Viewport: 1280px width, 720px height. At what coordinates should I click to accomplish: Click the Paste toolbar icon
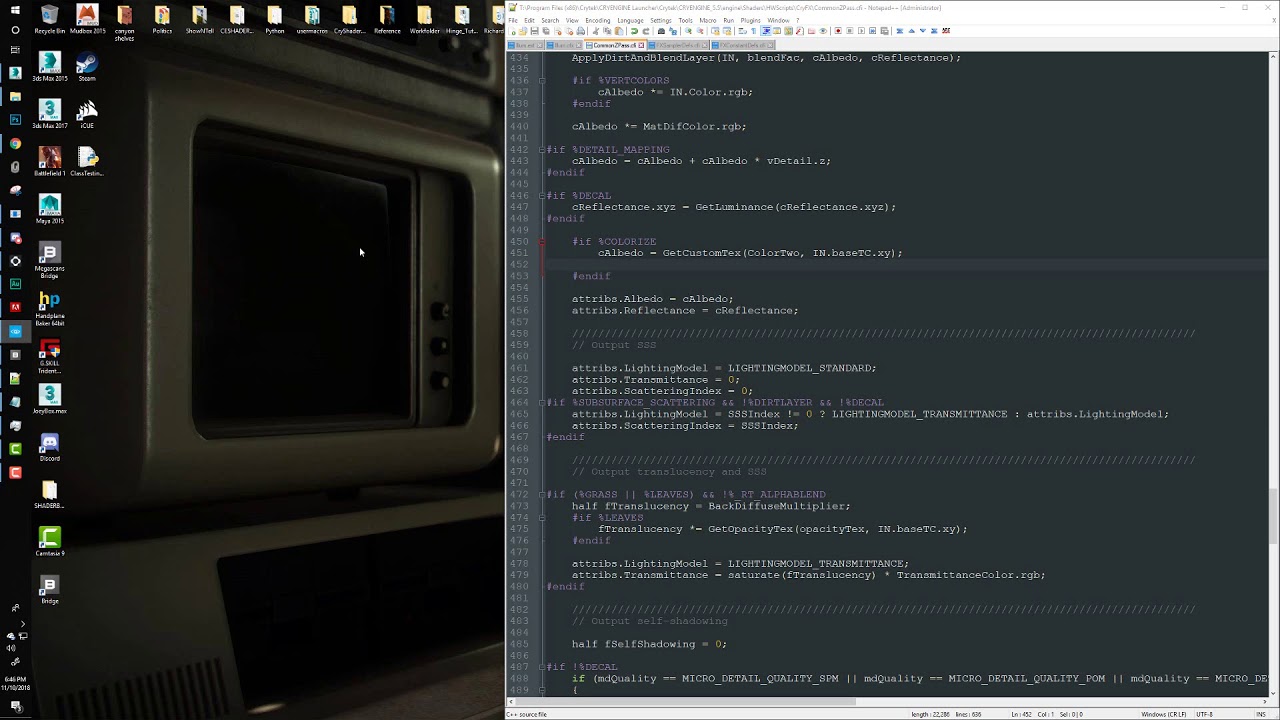point(618,31)
